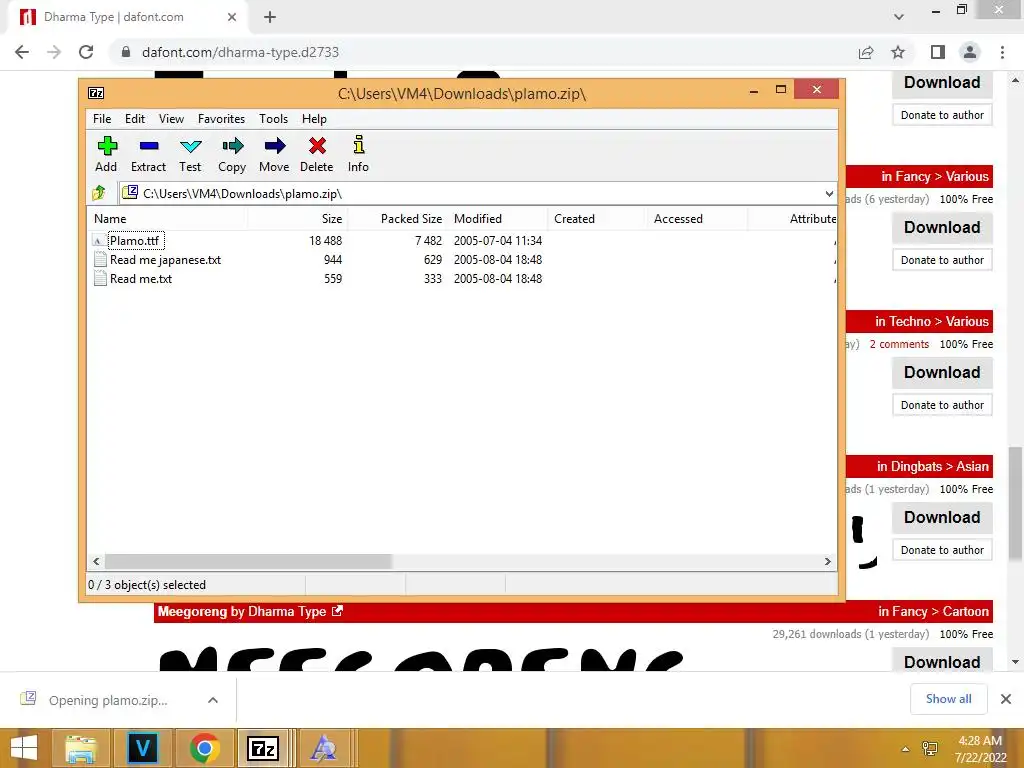Expand the plamo.zip download options chevron

click(x=213, y=700)
